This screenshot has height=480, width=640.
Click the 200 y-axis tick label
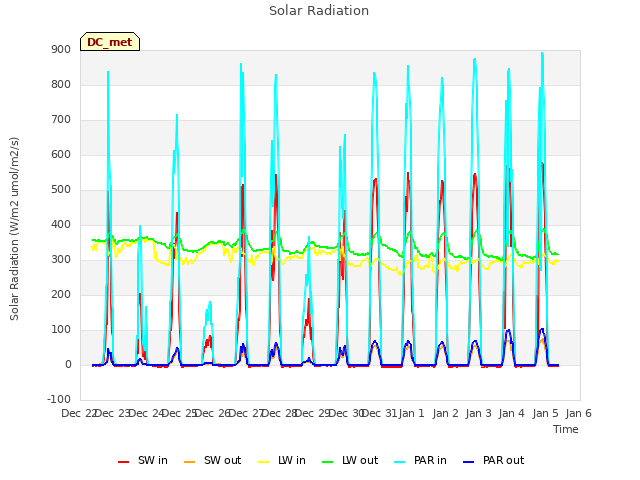click(x=61, y=295)
